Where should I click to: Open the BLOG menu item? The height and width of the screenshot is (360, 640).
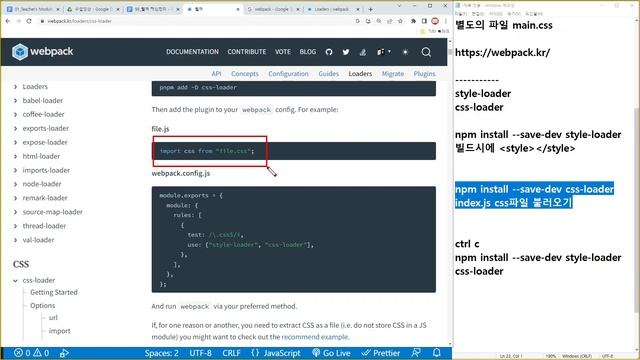pos(308,52)
